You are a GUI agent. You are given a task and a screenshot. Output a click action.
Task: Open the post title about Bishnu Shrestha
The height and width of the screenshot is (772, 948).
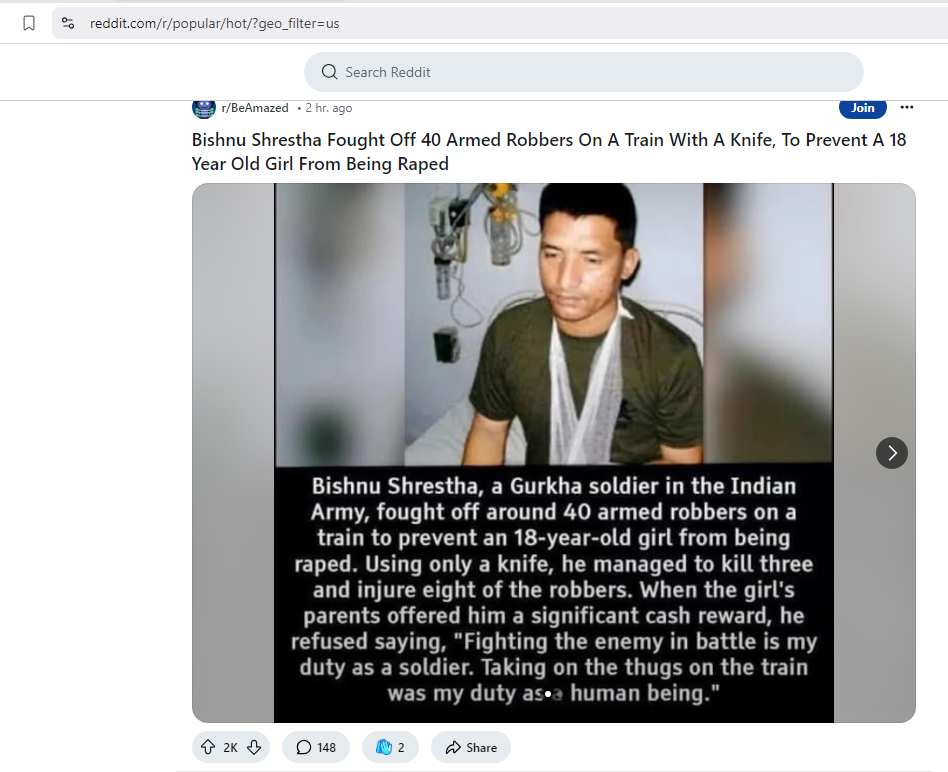(x=548, y=152)
